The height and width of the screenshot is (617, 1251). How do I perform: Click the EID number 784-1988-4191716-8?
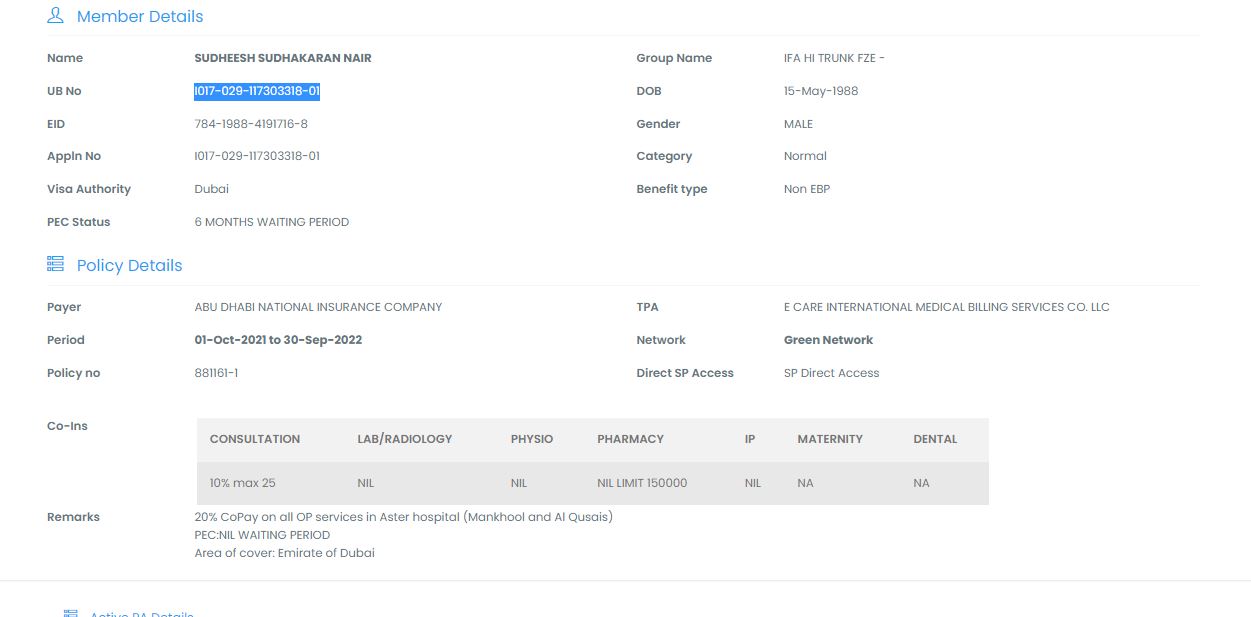pyautogui.click(x=251, y=124)
